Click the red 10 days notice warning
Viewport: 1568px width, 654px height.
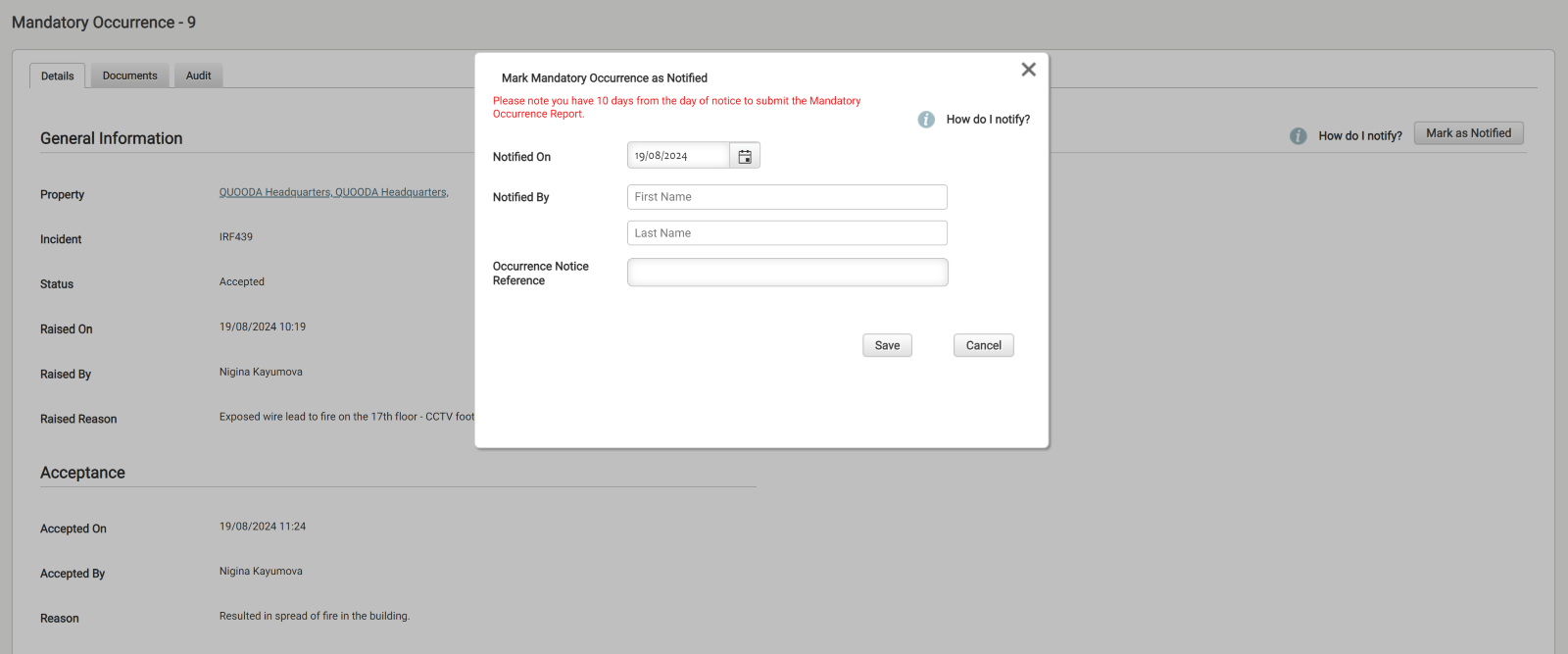[x=677, y=107]
